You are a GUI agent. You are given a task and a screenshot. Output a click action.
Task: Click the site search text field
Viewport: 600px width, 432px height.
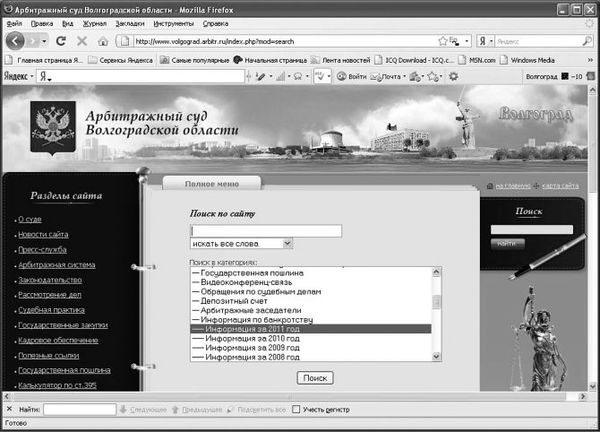point(265,230)
